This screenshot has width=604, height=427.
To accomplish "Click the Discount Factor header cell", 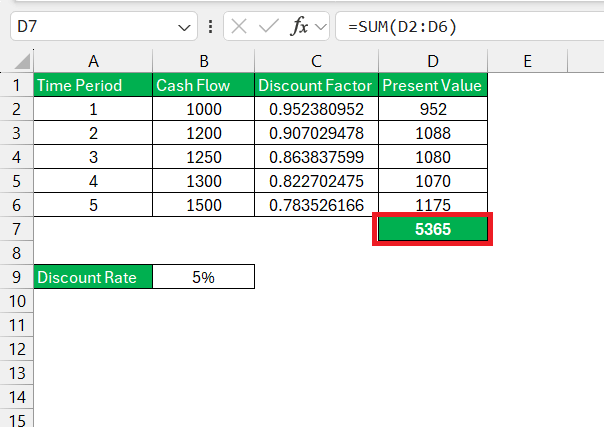I will pos(317,85).
